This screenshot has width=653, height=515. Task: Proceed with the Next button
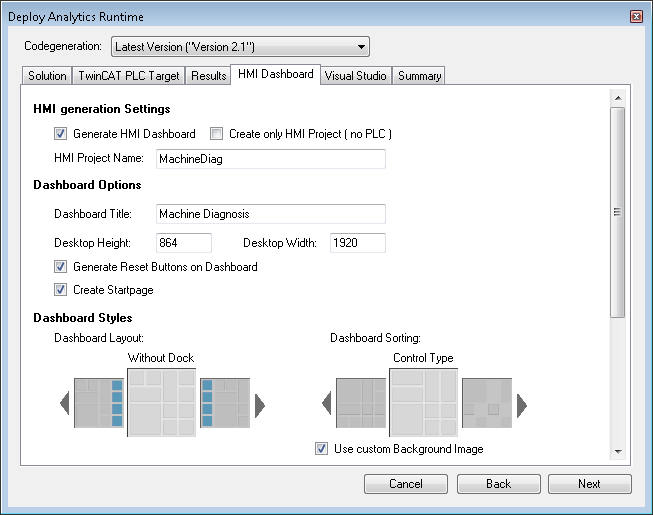point(590,484)
